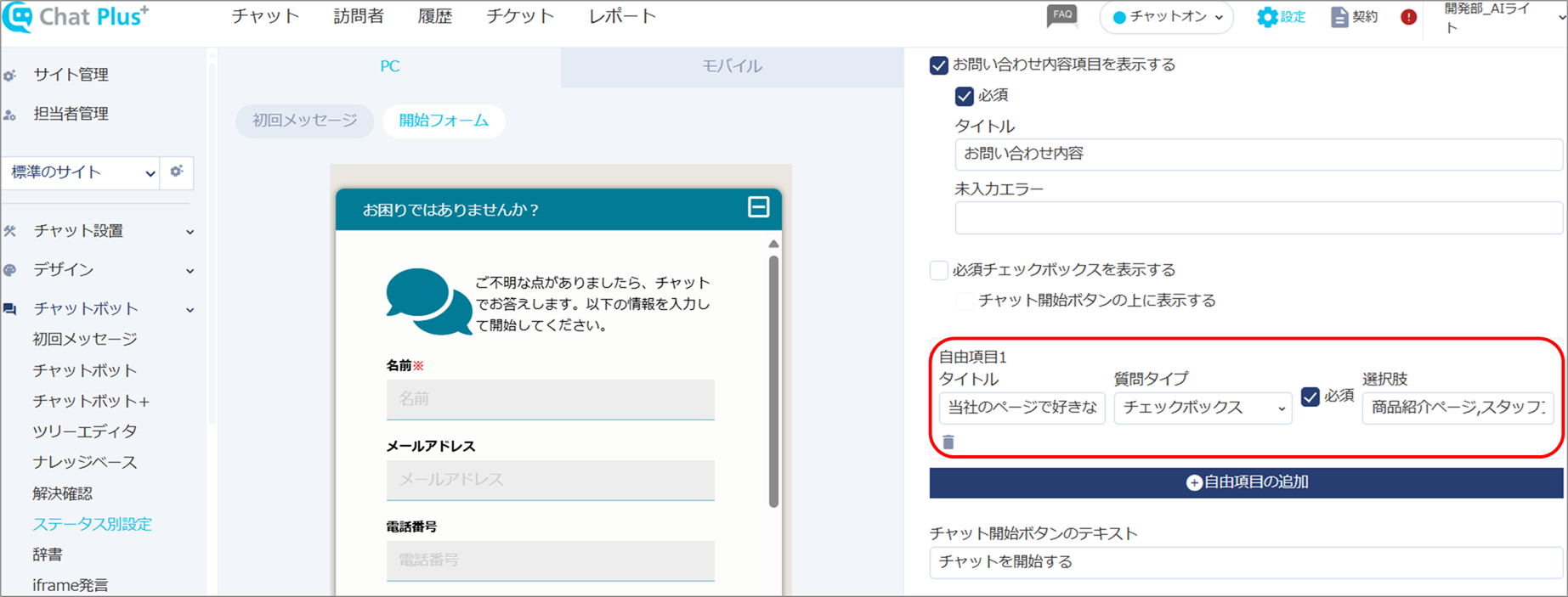The image size is (1568, 597).
Task: Open the 履歴 top menu
Action: [435, 16]
